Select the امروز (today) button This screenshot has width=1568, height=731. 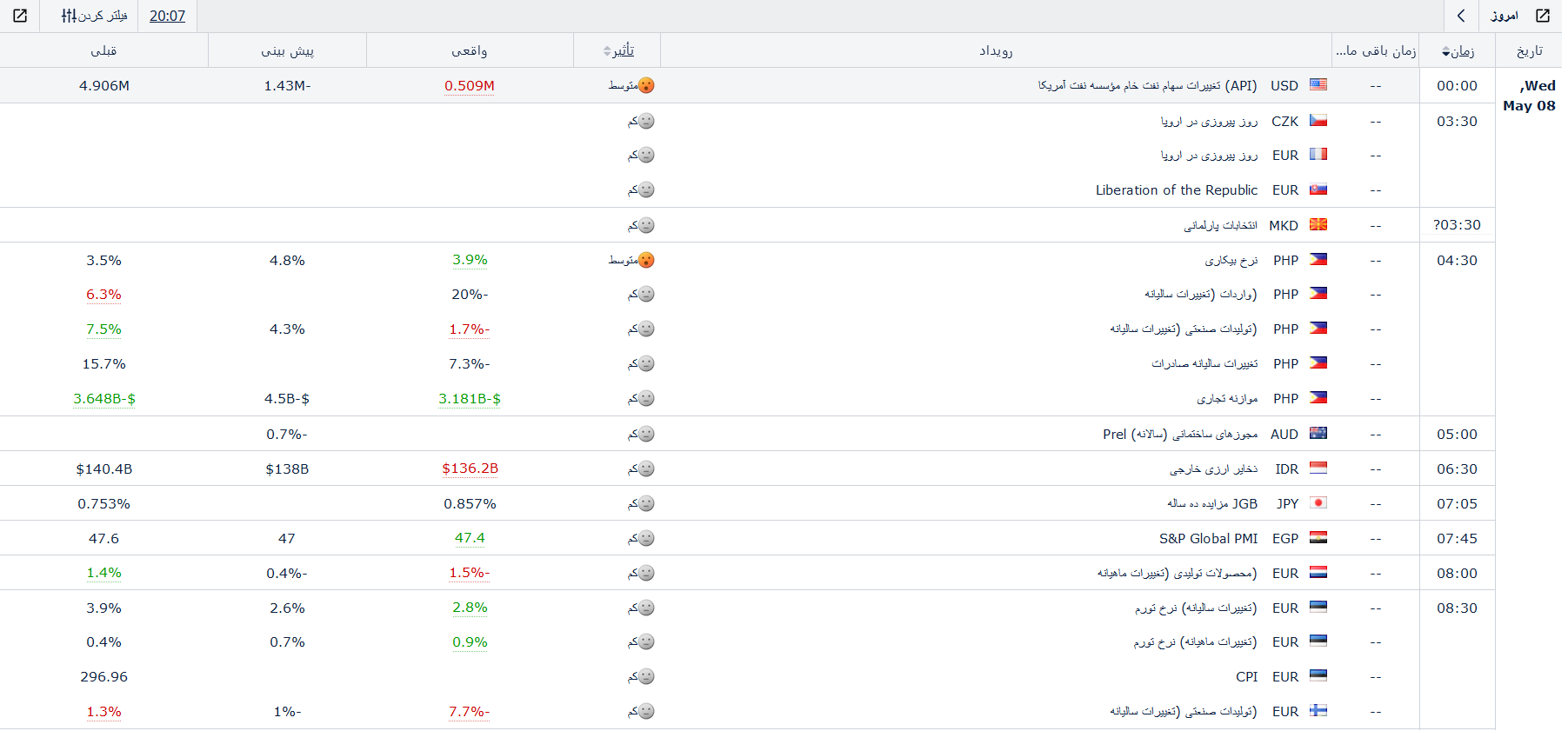point(1505,16)
